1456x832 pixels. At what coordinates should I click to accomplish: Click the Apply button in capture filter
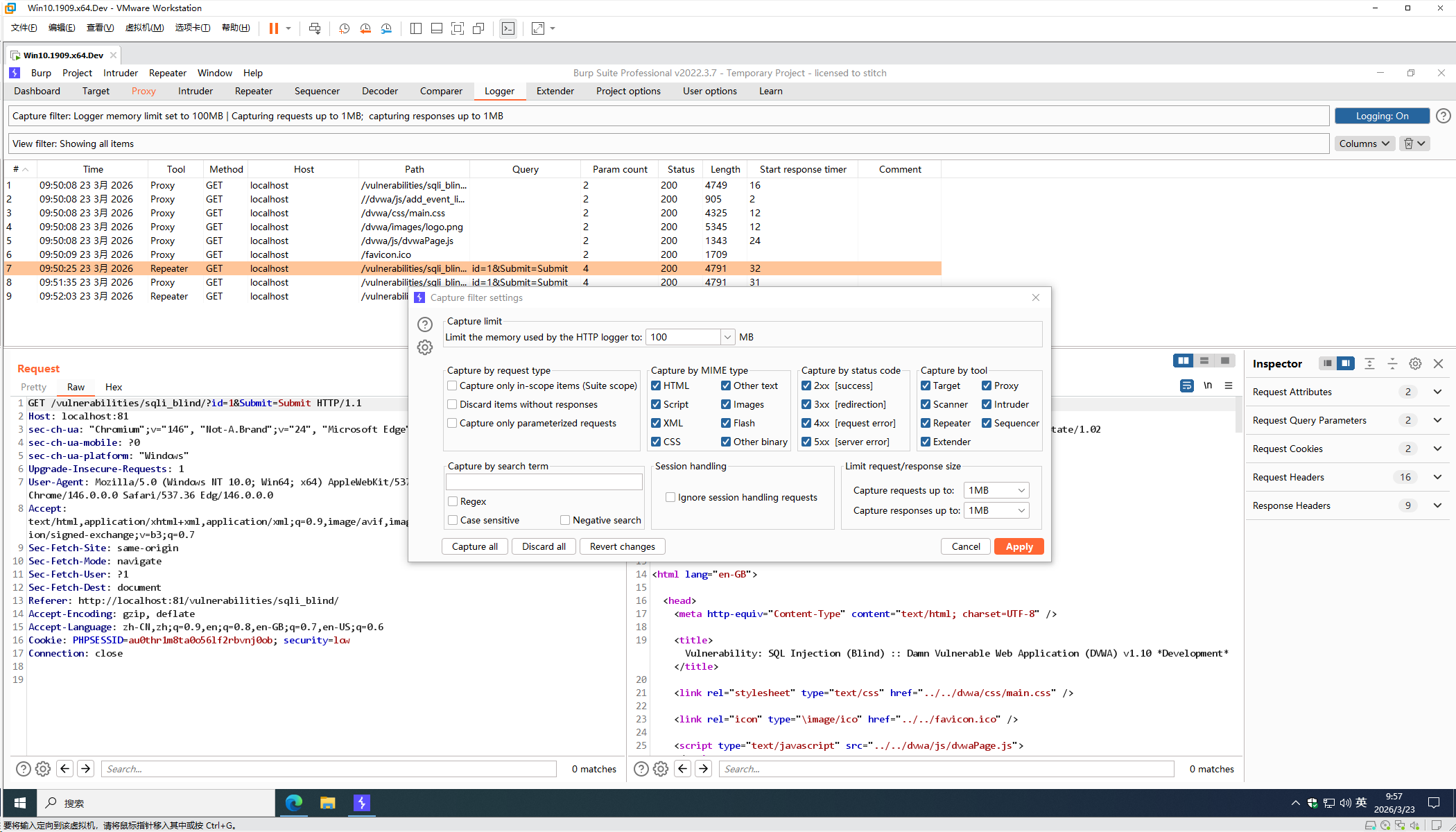tap(1019, 546)
